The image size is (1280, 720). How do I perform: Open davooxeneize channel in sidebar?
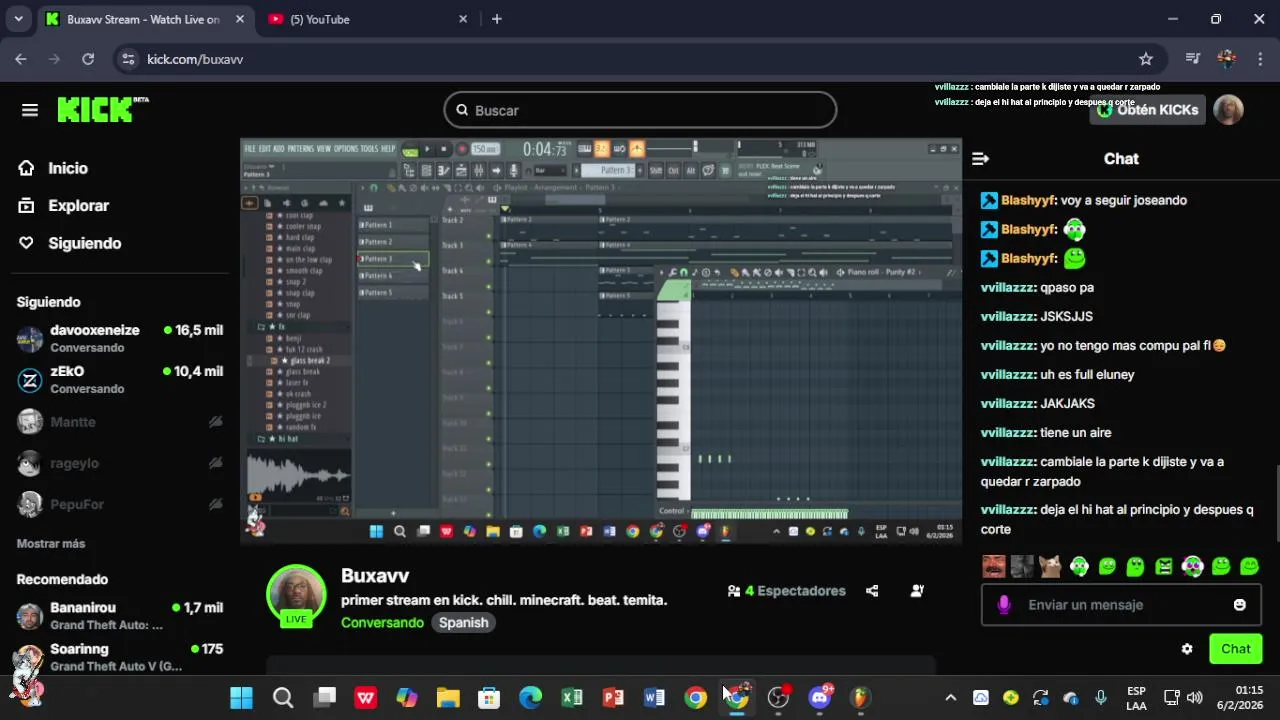120,338
